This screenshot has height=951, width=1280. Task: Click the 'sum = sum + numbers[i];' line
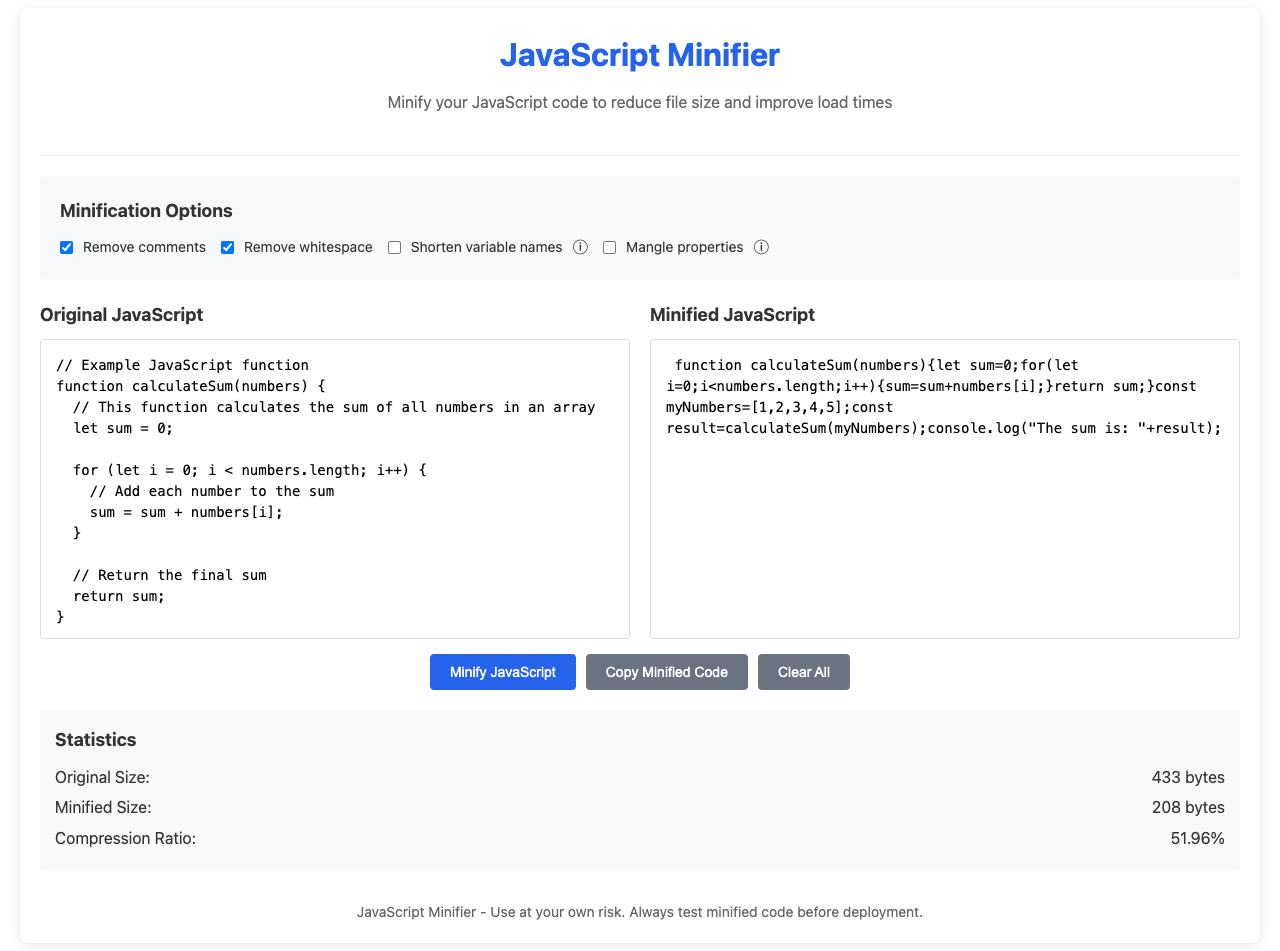[x=186, y=512]
